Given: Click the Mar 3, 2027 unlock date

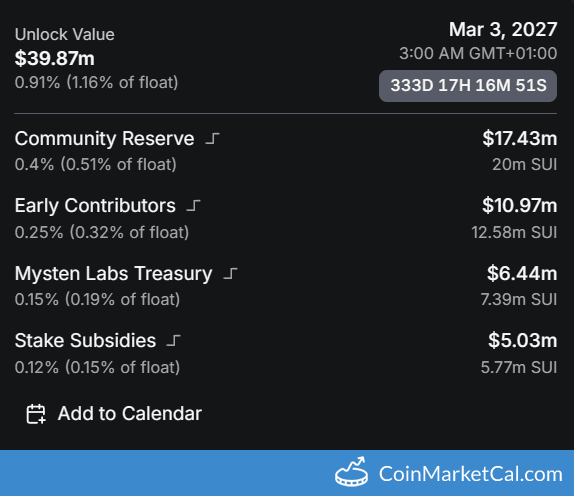Looking at the screenshot, I should 503,29.
